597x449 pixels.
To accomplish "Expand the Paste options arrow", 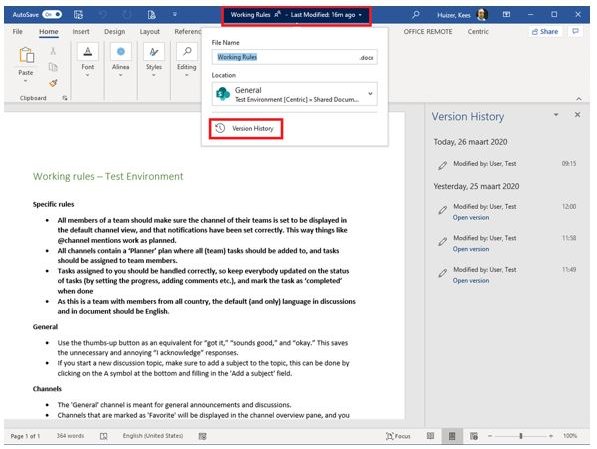I will point(26,81).
